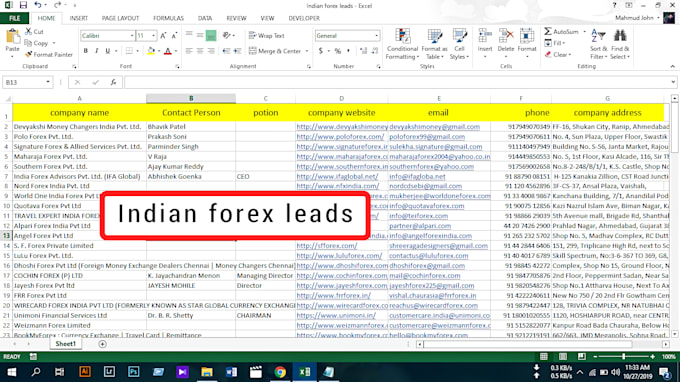680x382 pixels.
Task: Open the devyakshimoney@gmail.com email link
Action: 434,127
